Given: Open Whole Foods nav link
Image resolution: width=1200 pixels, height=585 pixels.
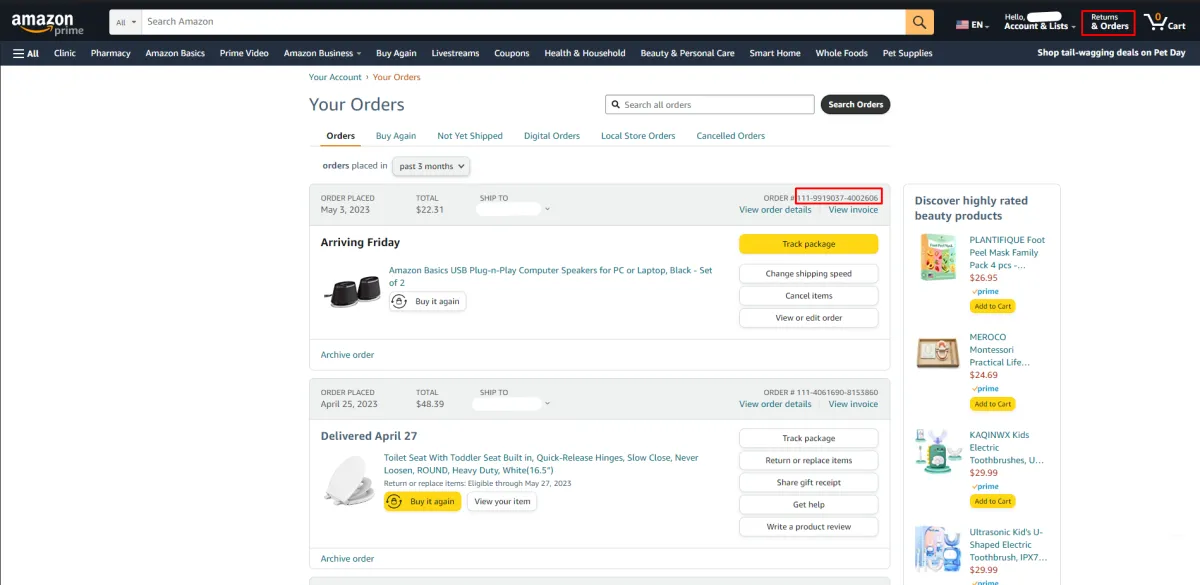Looking at the screenshot, I should coord(841,53).
